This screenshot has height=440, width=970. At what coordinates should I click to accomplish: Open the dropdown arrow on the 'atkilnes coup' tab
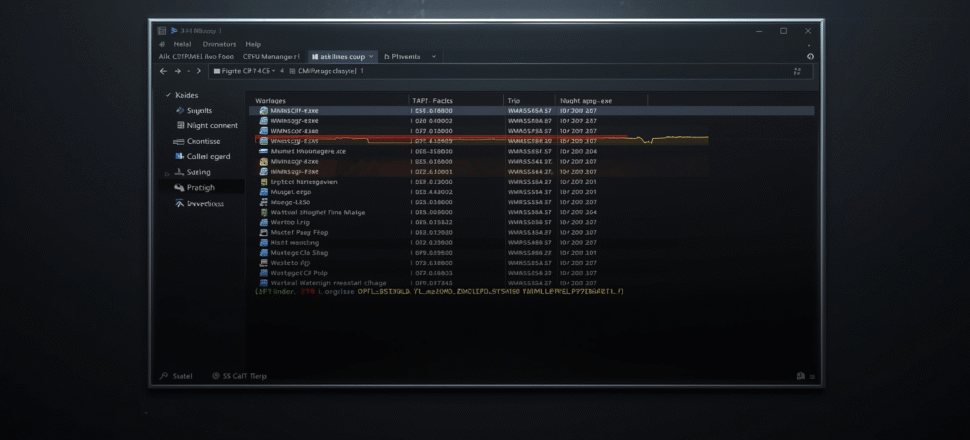(371, 57)
